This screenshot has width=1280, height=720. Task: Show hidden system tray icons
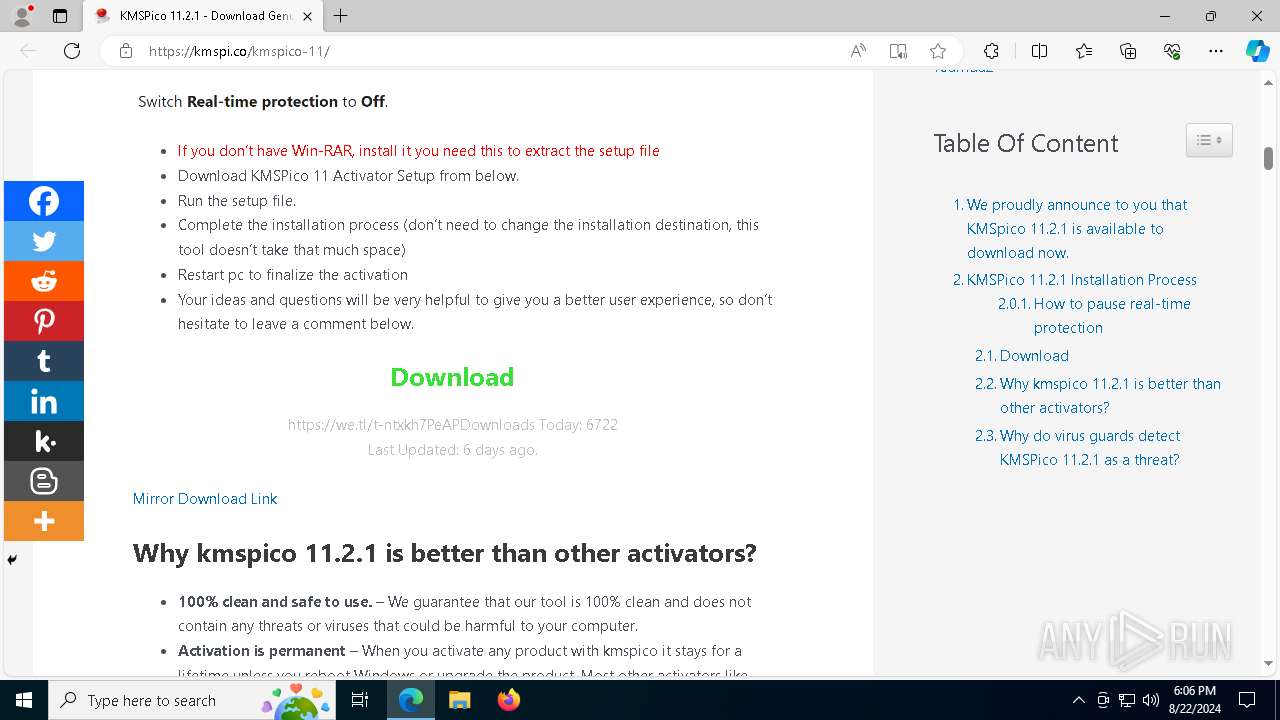coord(1078,700)
